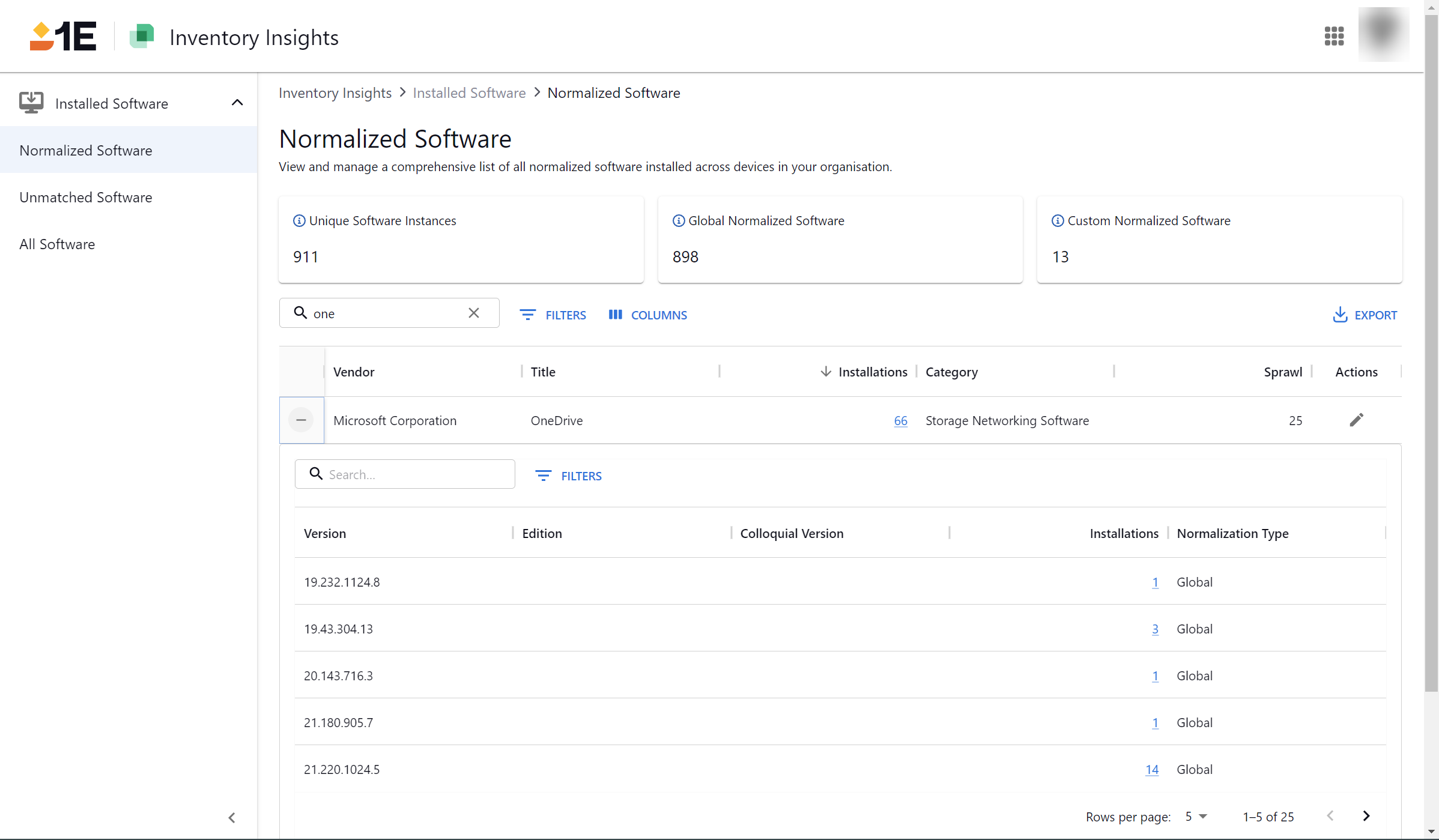Go to Unmatched Software in sidebar

(86, 197)
